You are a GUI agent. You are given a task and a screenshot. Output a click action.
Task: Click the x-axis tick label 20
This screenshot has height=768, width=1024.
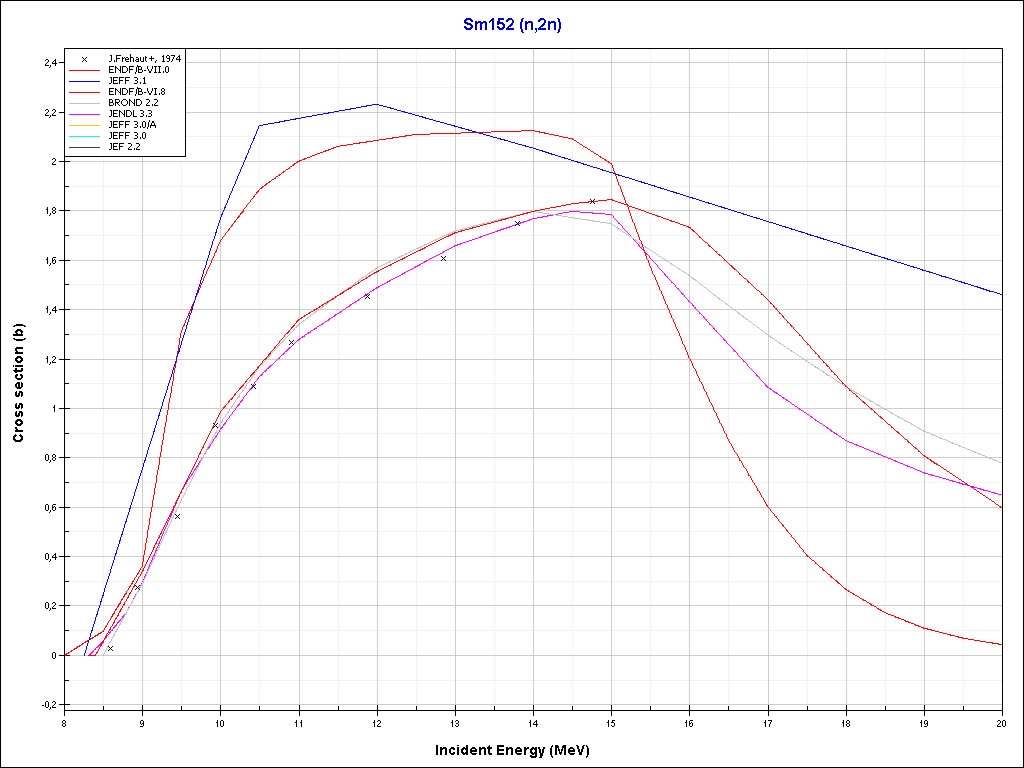pyautogui.click(x=1001, y=722)
